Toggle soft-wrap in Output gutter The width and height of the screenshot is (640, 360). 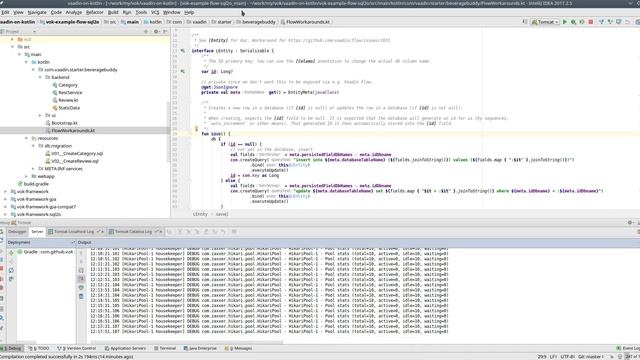click(81, 270)
